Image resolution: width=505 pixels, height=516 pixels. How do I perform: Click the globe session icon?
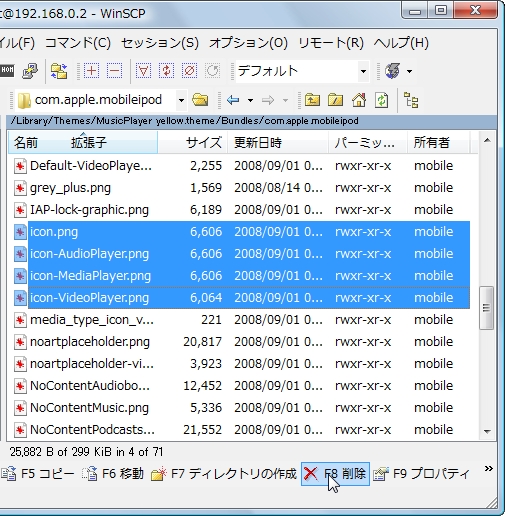pyautogui.click(x=392, y=71)
